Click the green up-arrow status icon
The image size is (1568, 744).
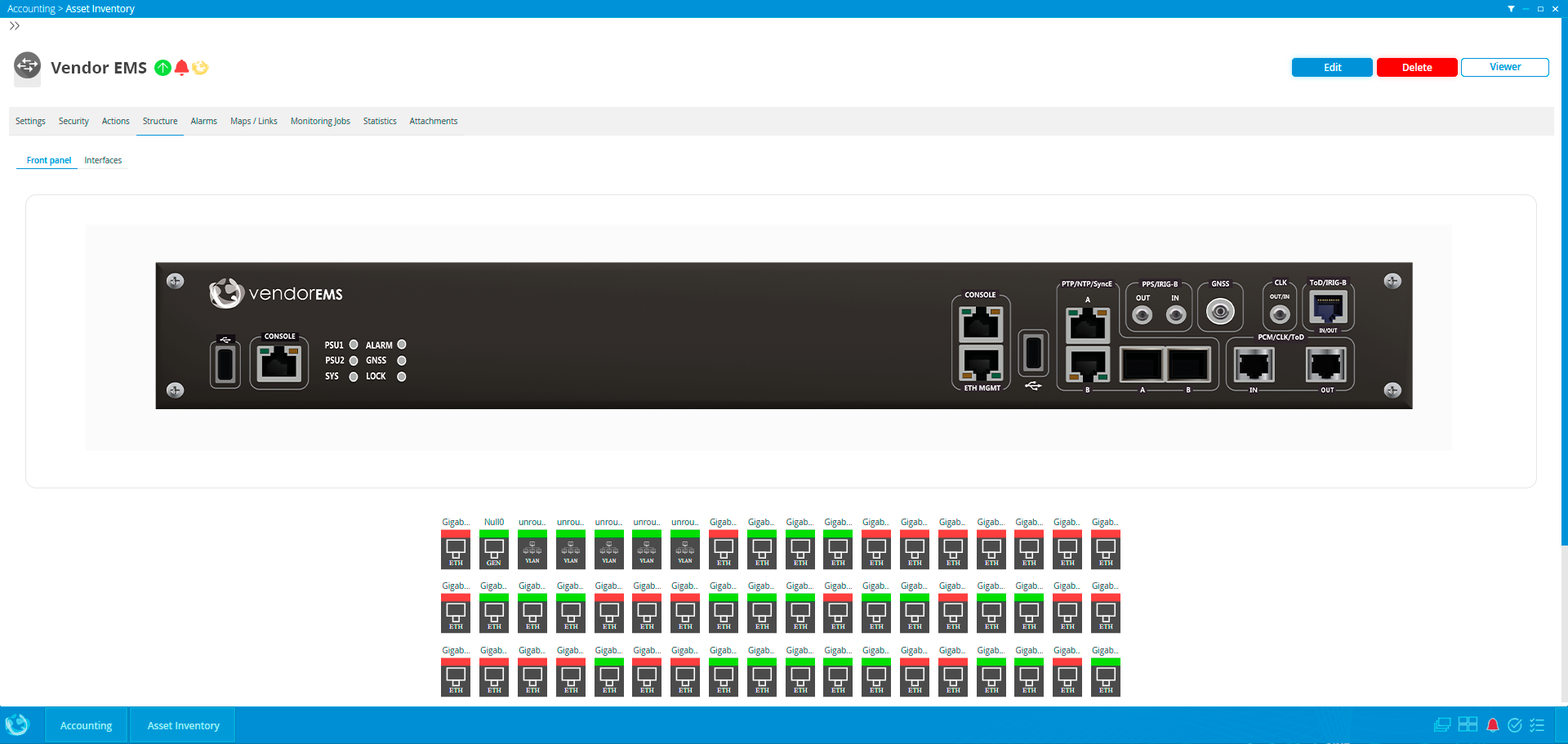(163, 68)
